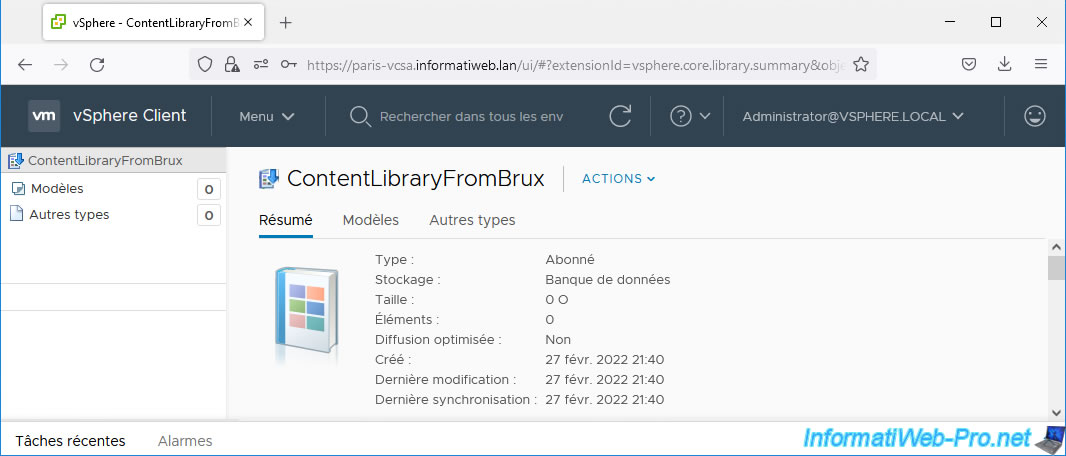The height and width of the screenshot is (456, 1066).
Task: Open Autres types in the left panel
Action: click(x=69, y=215)
